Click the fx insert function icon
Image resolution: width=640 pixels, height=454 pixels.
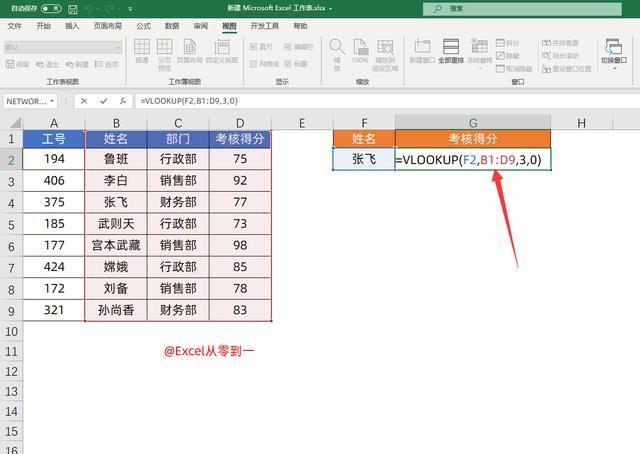coord(123,101)
